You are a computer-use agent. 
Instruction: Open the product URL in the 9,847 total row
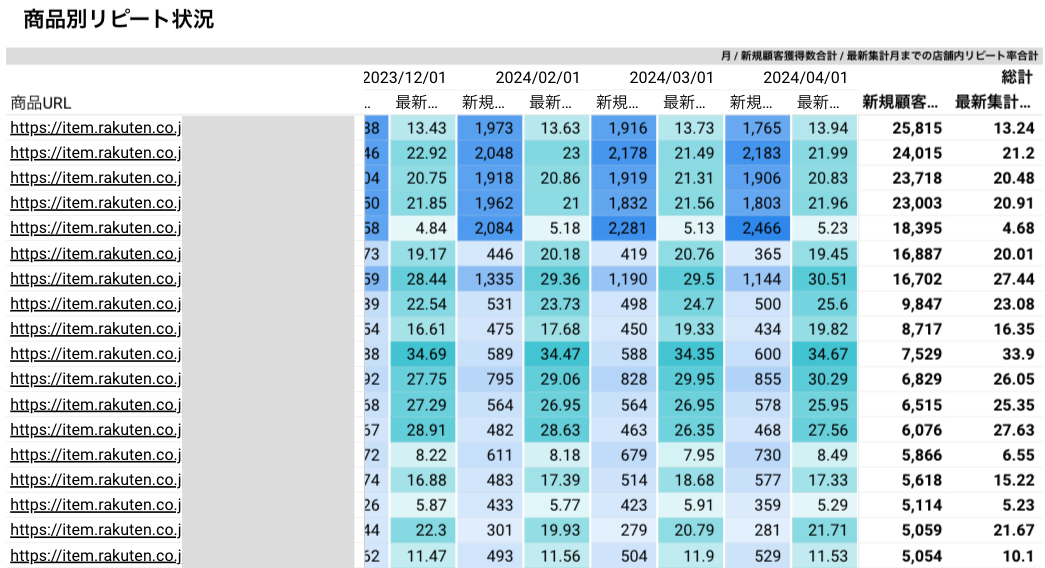[96, 303]
